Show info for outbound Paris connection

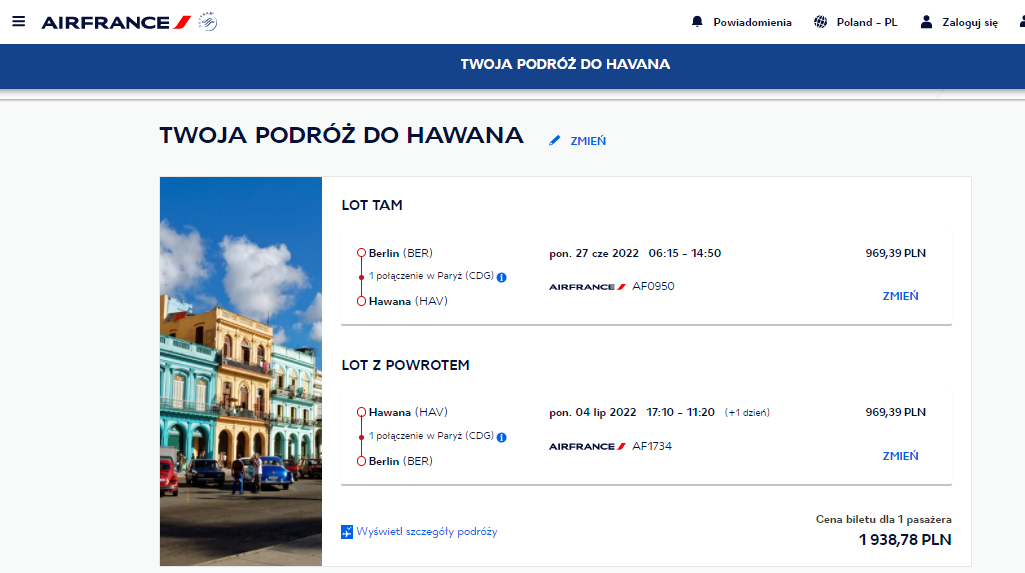click(501, 277)
